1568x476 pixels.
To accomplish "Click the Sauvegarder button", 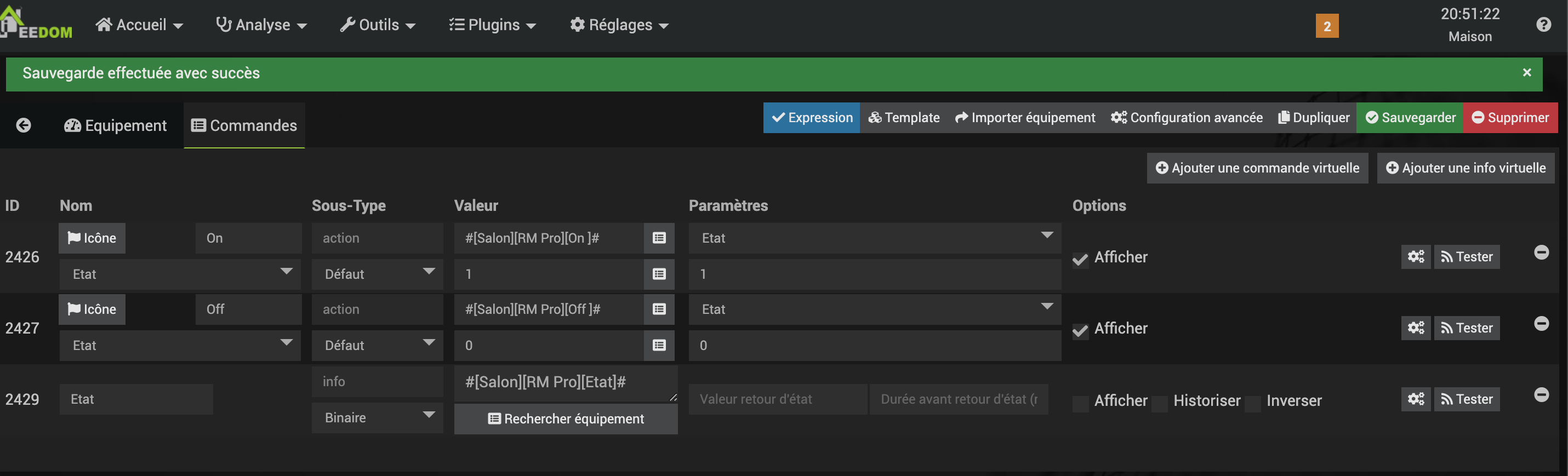I will click(x=1410, y=117).
